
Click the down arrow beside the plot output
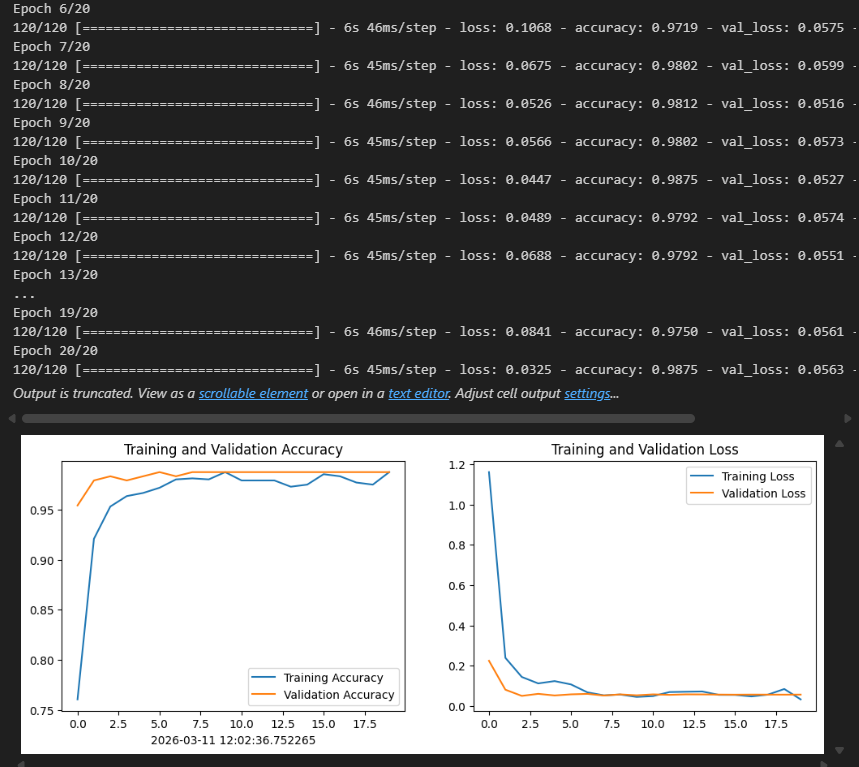click(839, 750)
